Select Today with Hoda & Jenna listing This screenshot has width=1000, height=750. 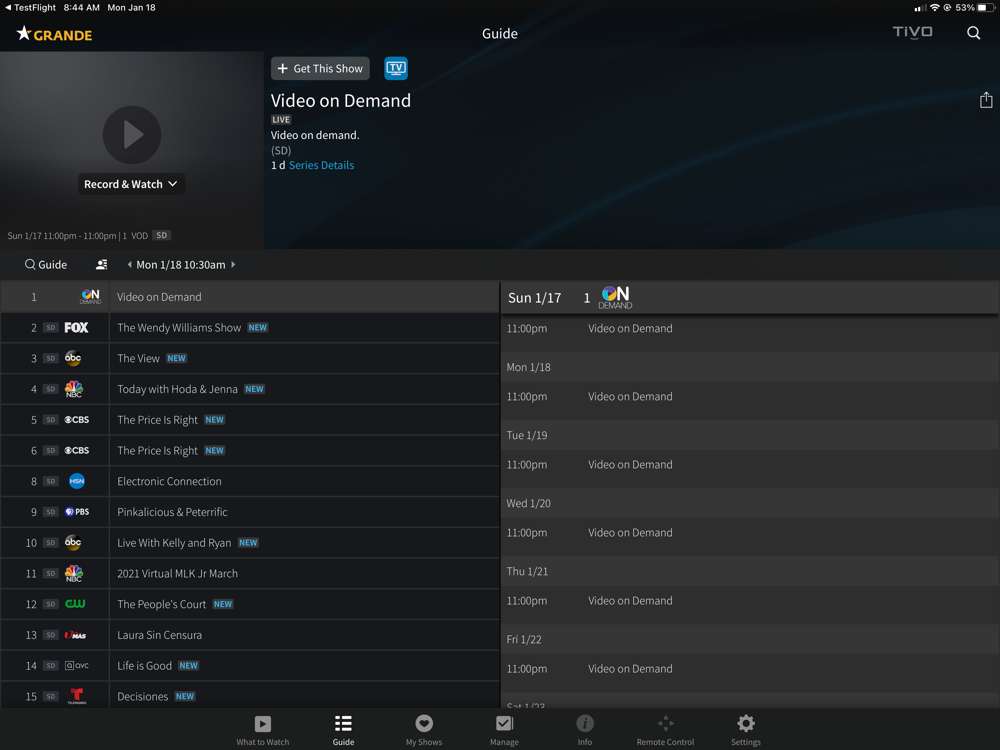[304, 389]
